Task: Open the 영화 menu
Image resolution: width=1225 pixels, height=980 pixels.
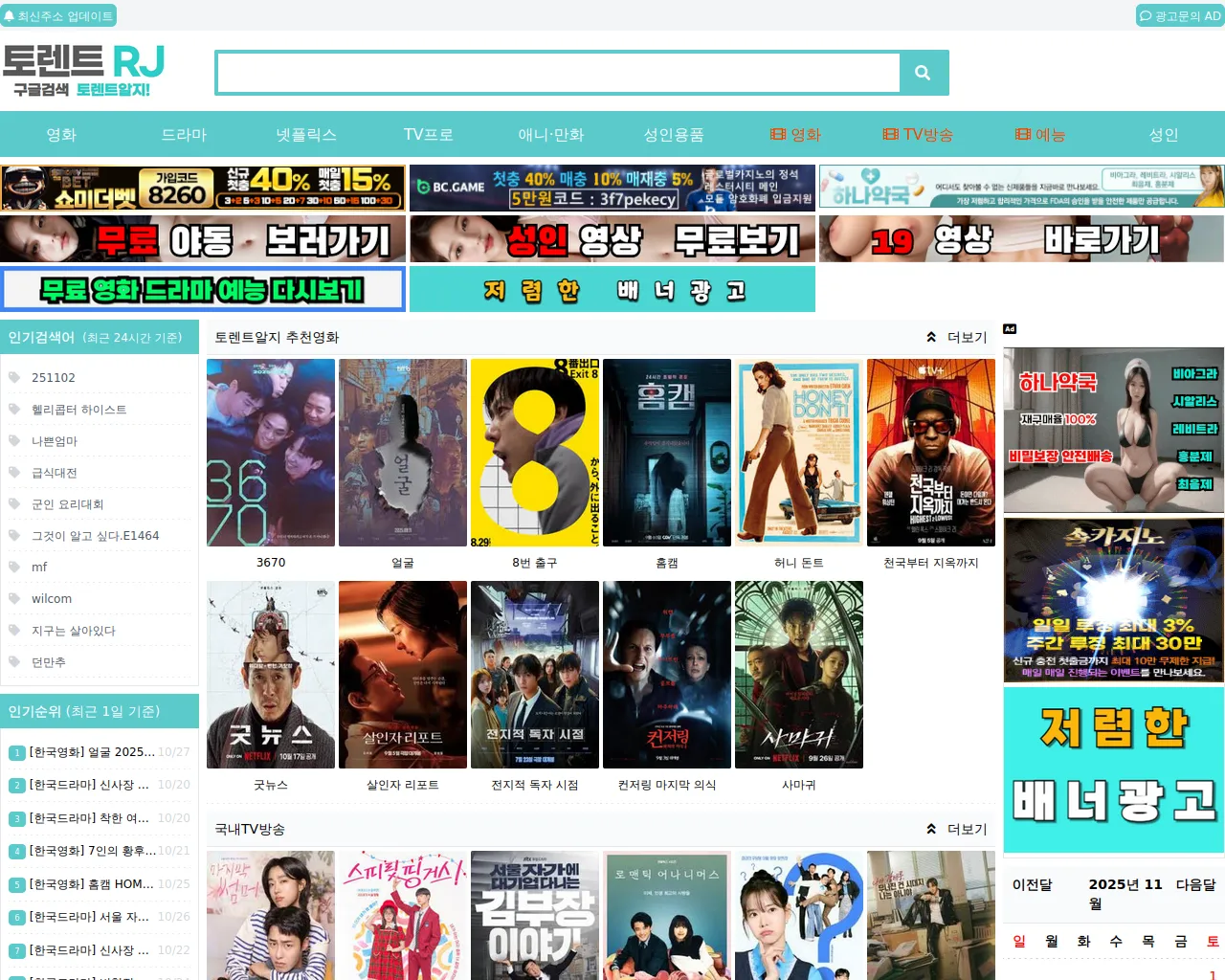Action: click(61, 135)
